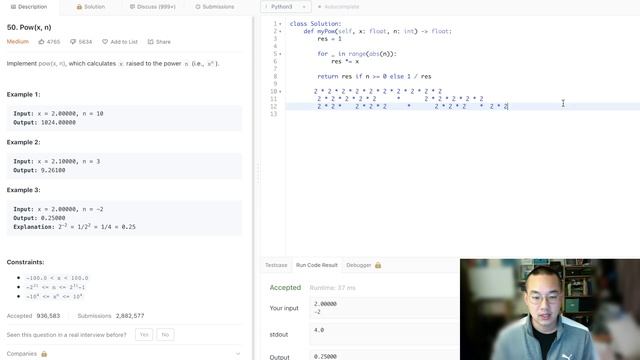
Task: Click Example 2 output 9.26100
Action: point(53,170)
